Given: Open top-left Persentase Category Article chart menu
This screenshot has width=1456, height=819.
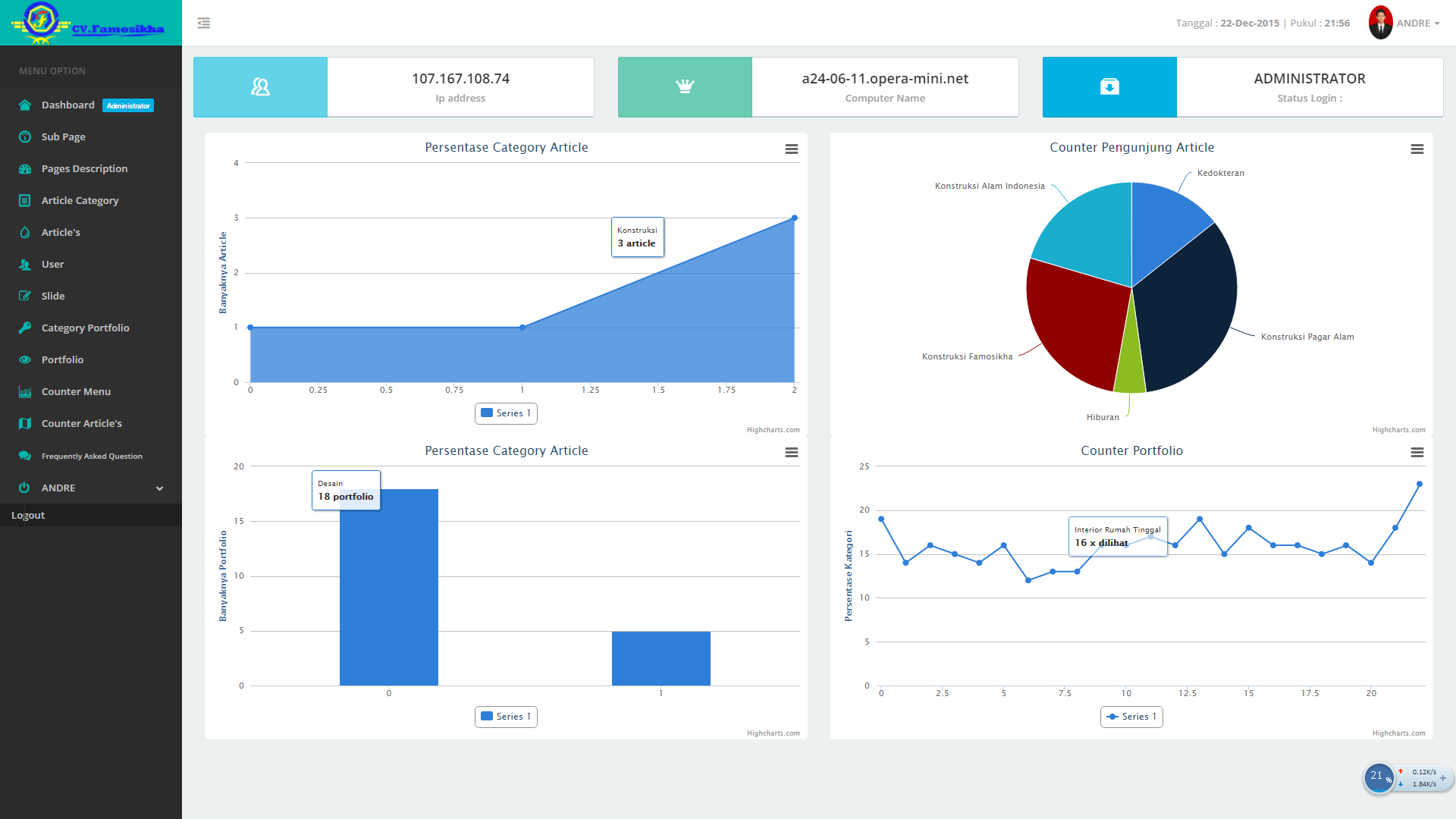Looking at the screenshot, I should tap(791, 149).
